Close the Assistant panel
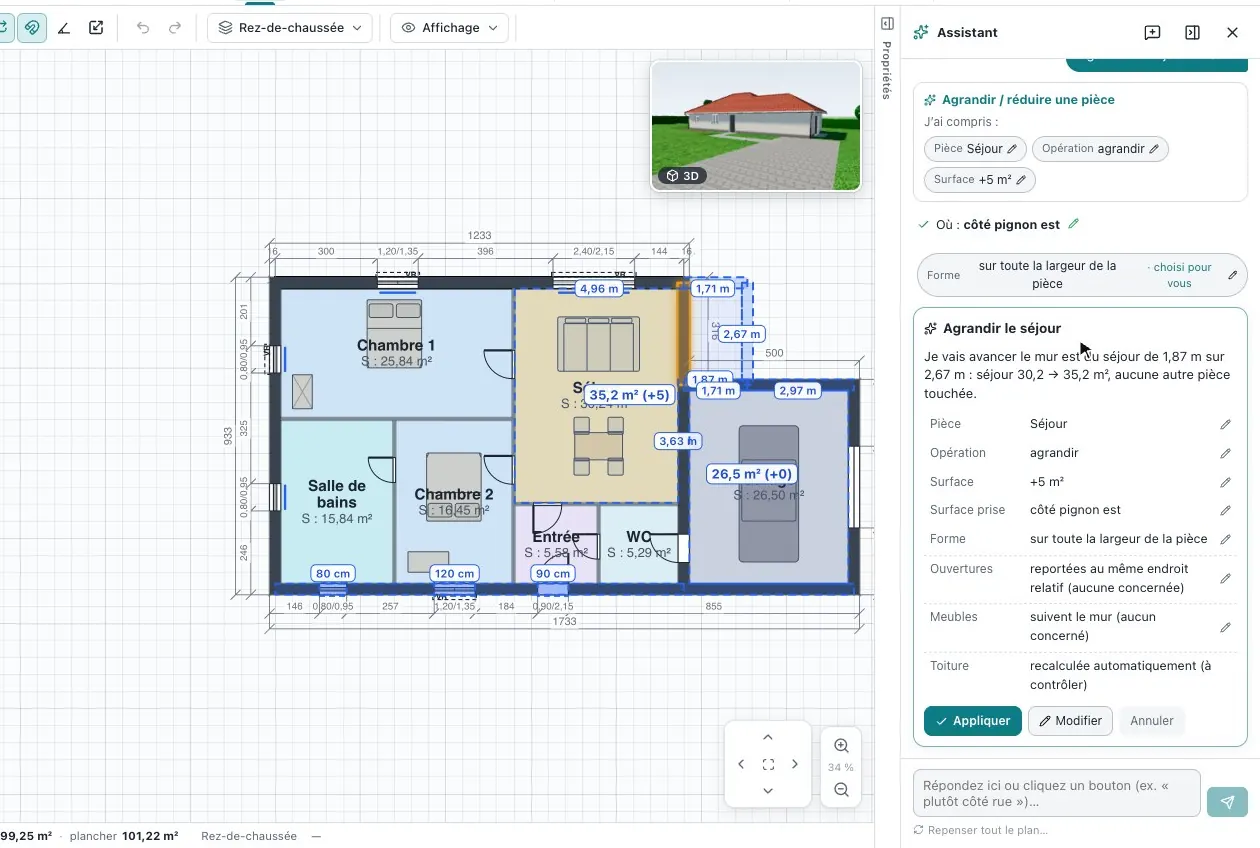 [x=1232, y=32]
